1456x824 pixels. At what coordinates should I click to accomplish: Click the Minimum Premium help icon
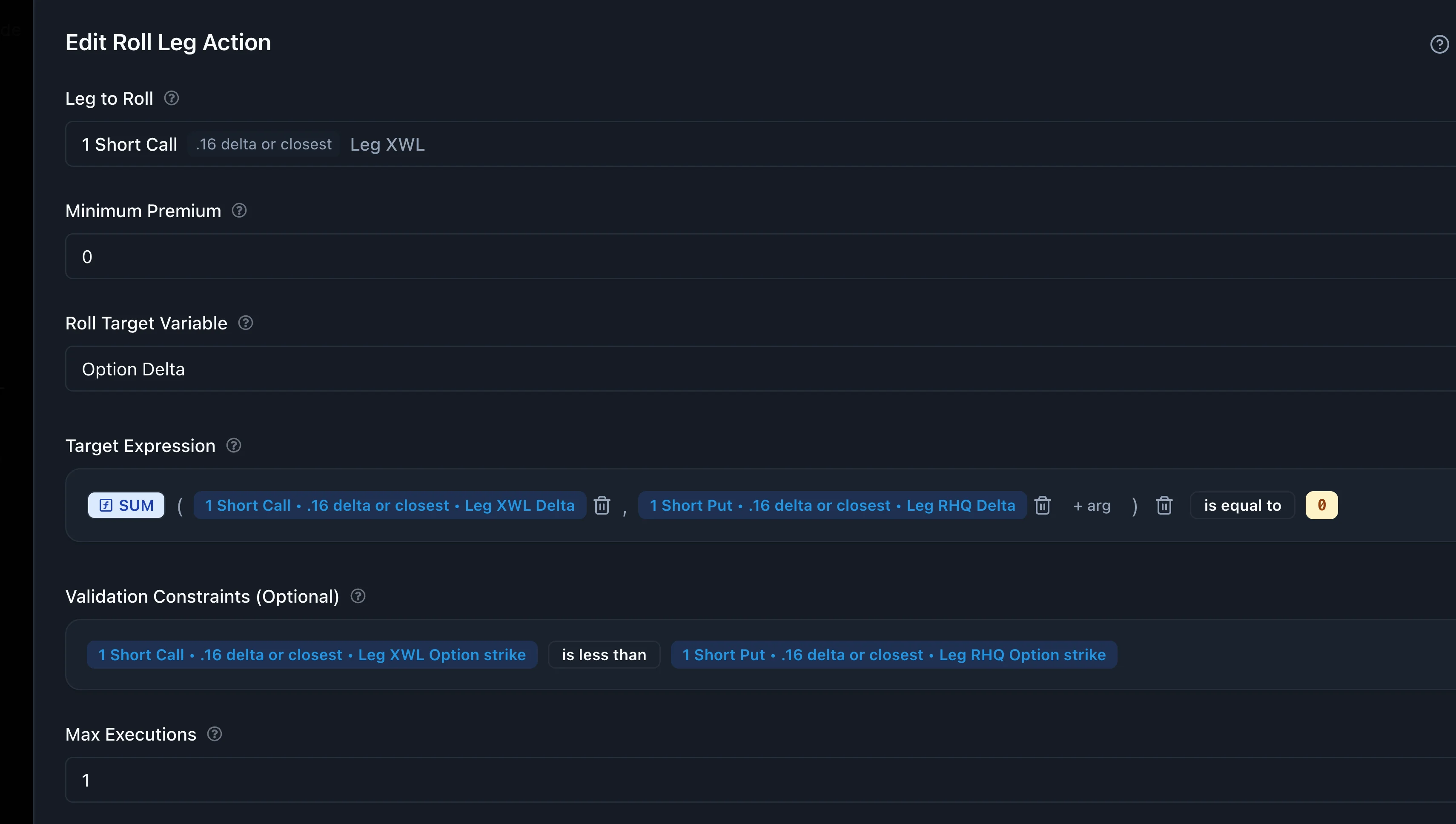[x=239, y=211]
